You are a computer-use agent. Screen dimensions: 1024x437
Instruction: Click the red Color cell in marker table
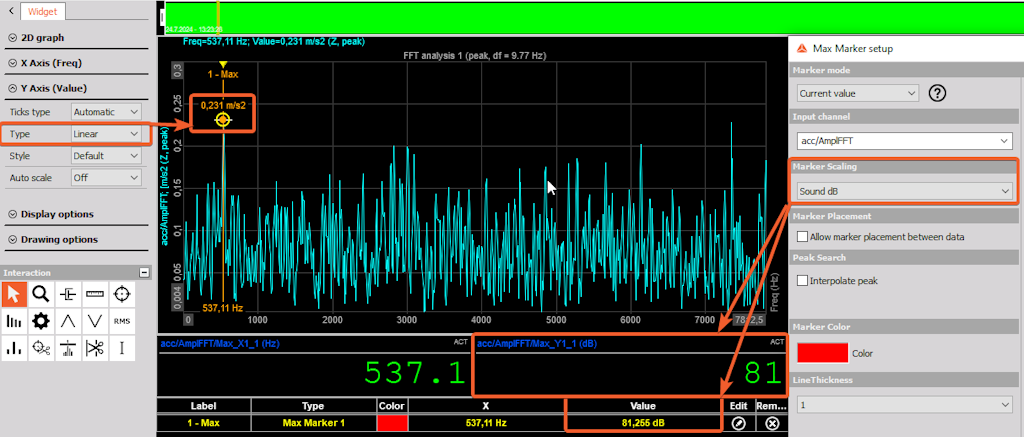[392, 423]
